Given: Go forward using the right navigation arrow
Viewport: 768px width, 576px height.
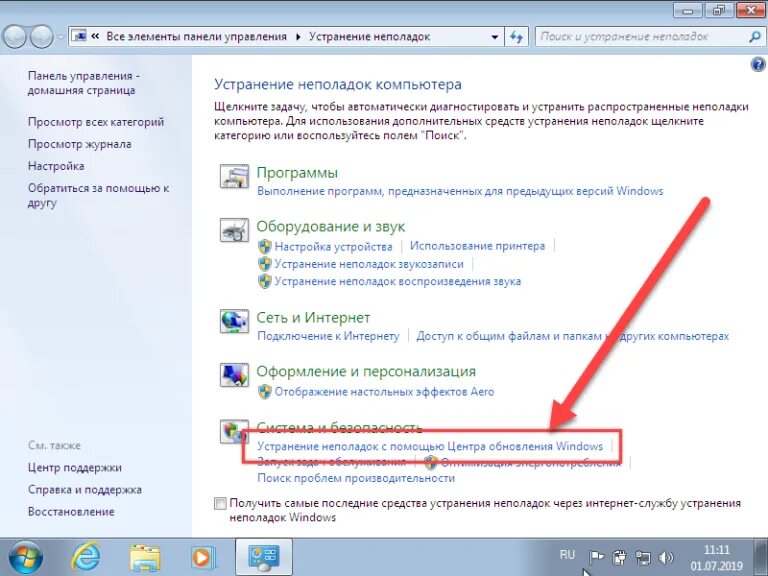Looking at the screenshot, I should pos(42,37).
